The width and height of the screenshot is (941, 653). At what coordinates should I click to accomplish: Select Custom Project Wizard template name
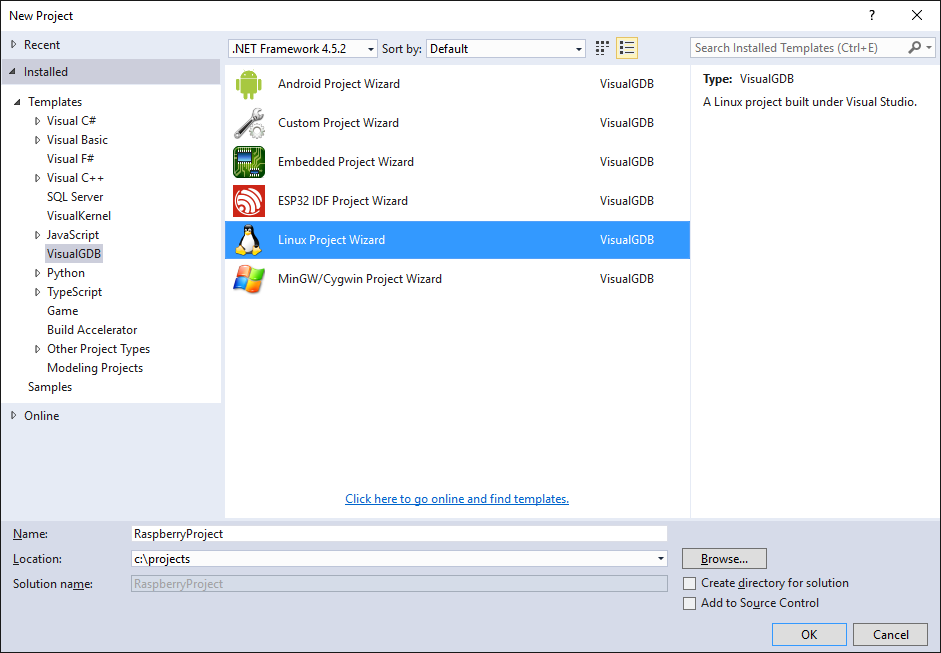(338, 123)
